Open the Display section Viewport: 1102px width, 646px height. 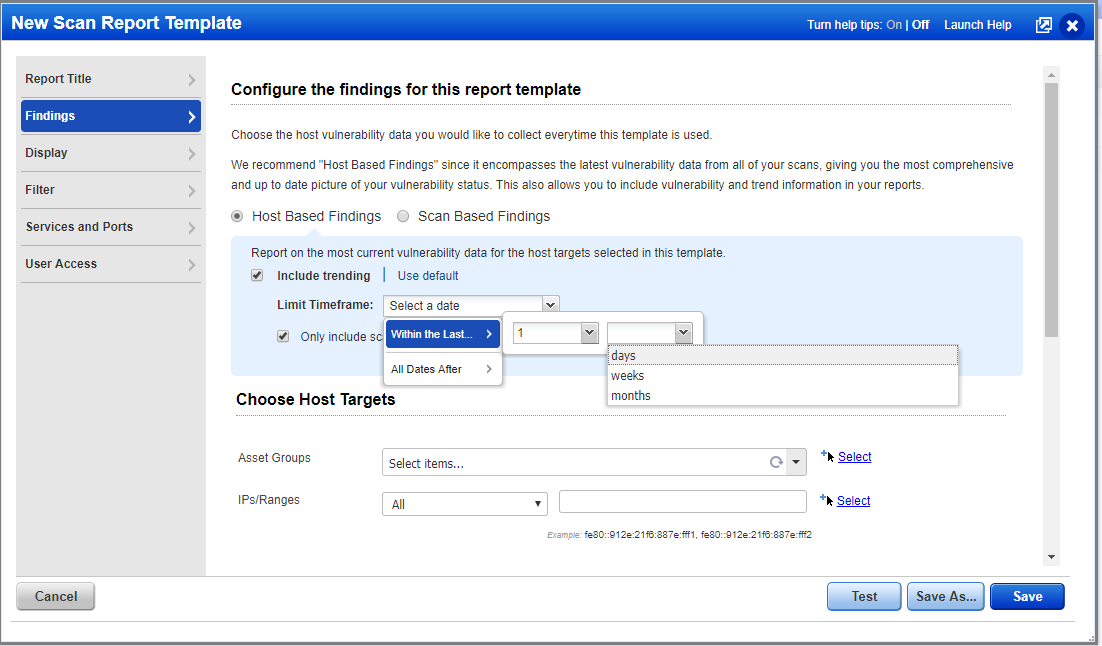[110, 153]
